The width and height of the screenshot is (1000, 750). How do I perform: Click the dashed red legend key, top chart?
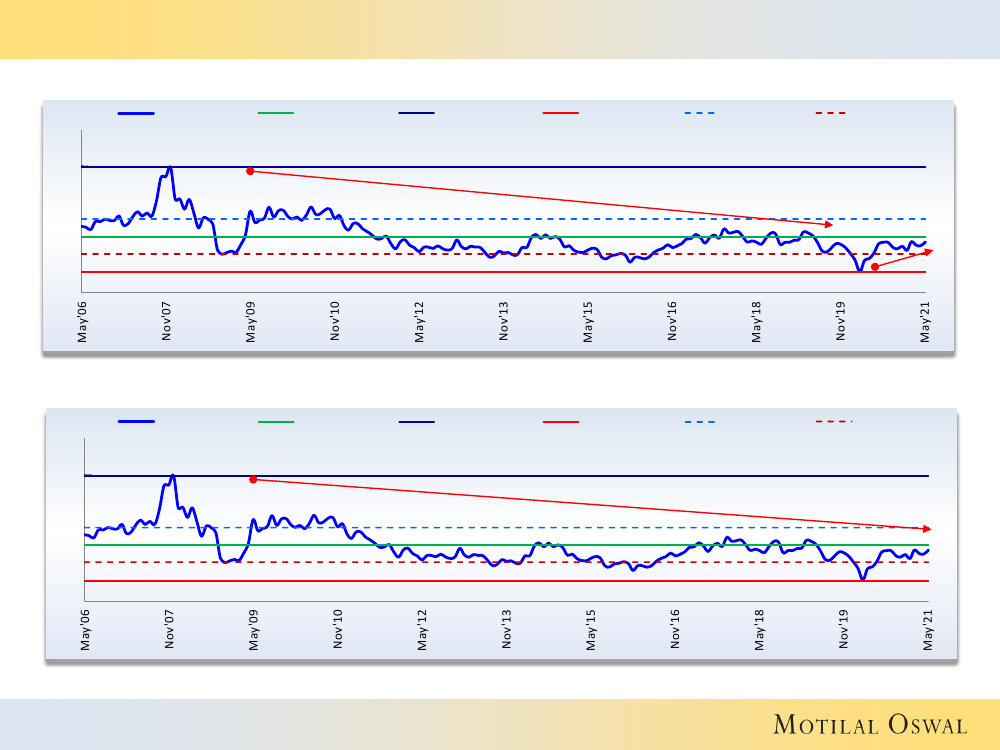coord(829,113)
